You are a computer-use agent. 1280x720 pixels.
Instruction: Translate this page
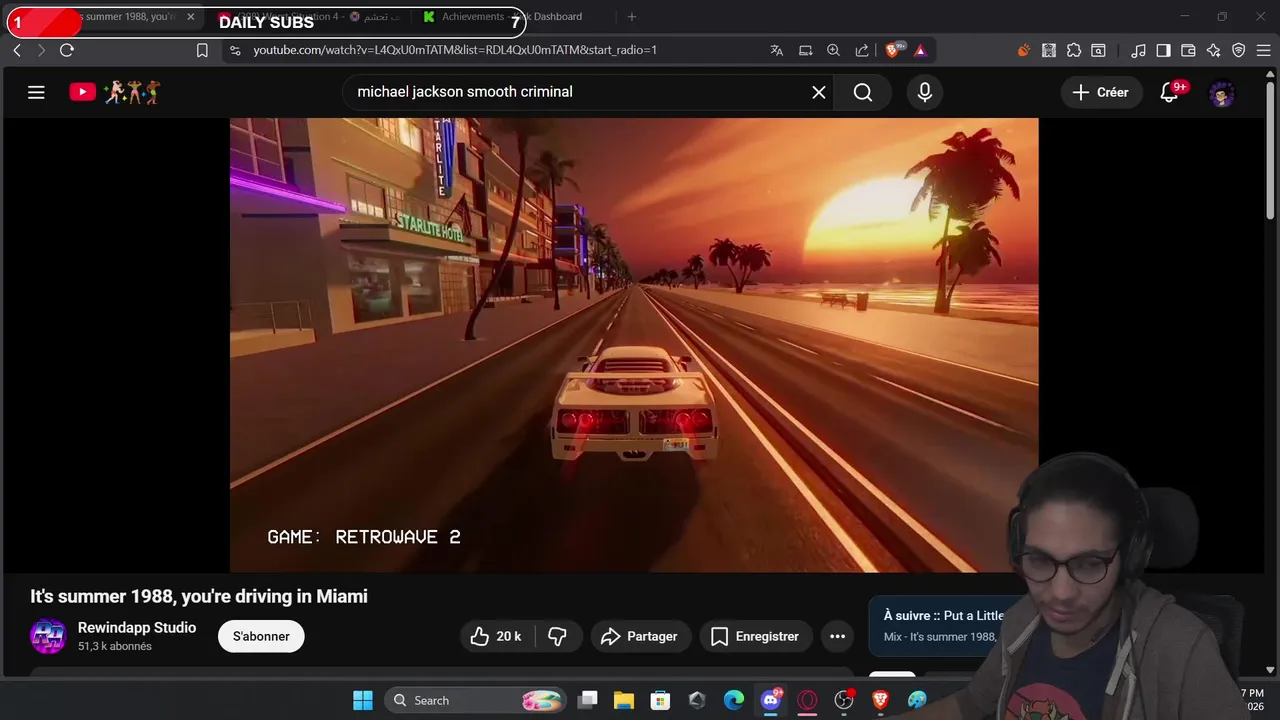click(x=776, y=50)
